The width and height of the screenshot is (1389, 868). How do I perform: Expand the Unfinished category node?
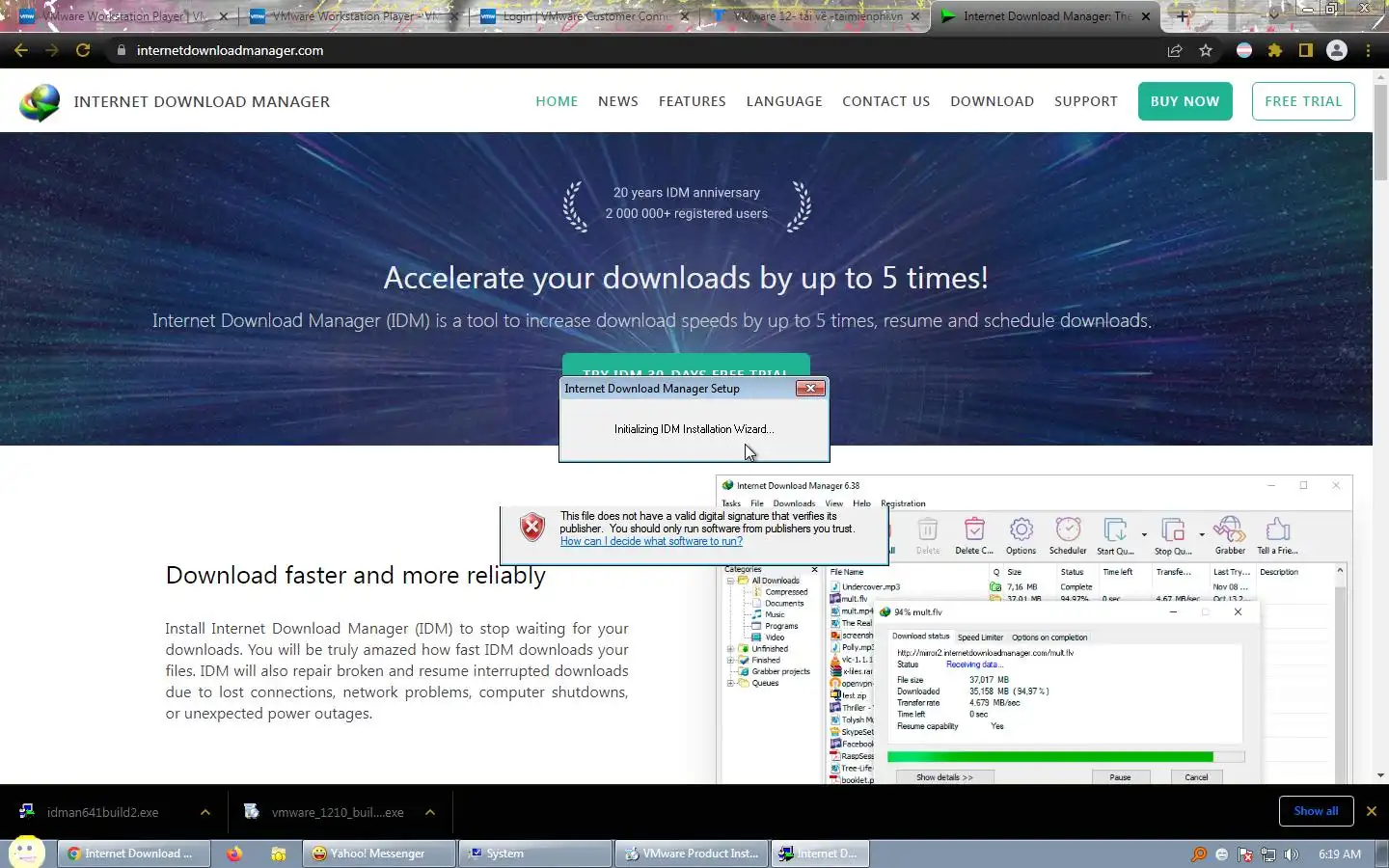[x=730, y=649]
